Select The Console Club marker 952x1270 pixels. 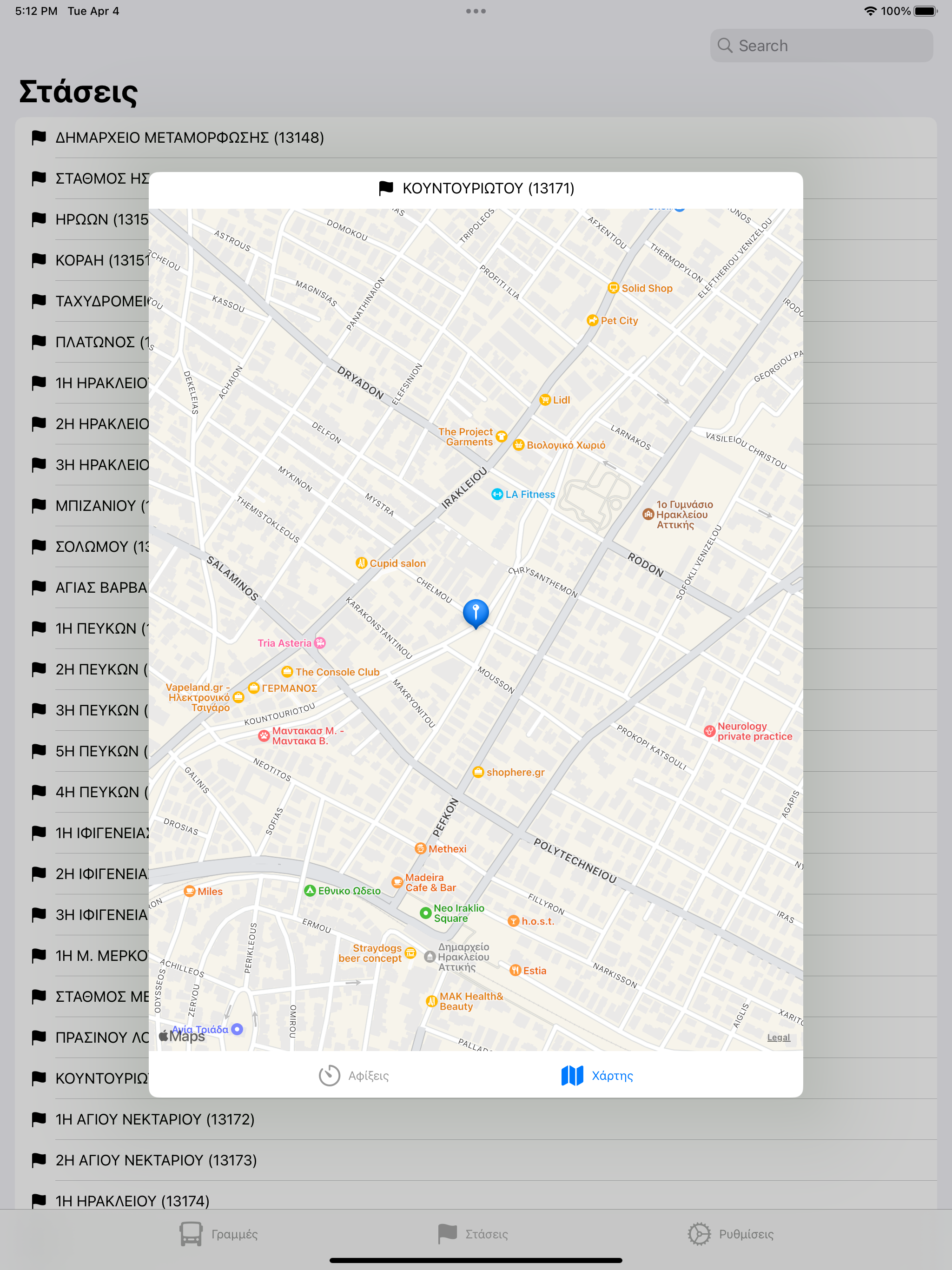[x=287, y=672]
